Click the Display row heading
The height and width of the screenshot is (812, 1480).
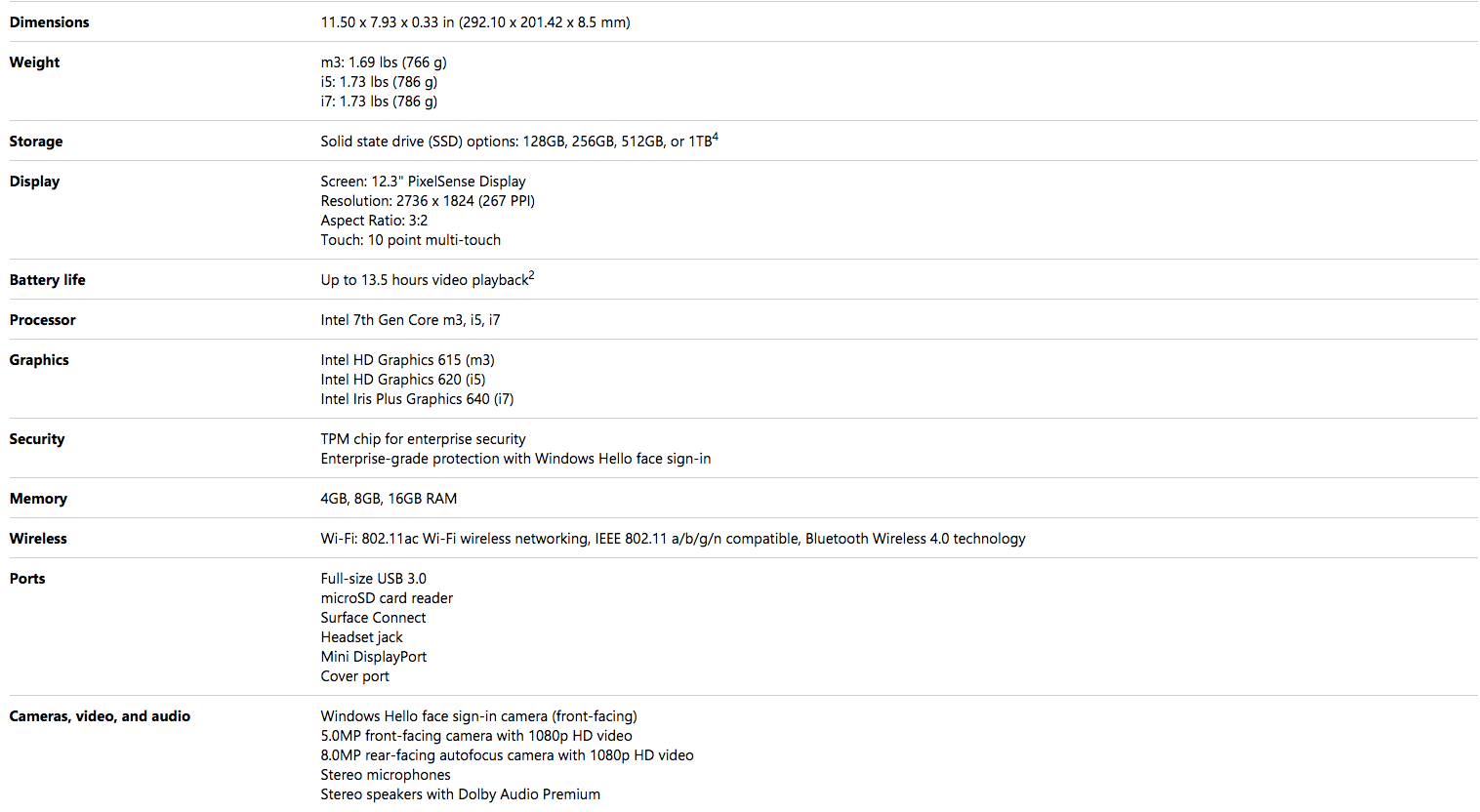34,182
